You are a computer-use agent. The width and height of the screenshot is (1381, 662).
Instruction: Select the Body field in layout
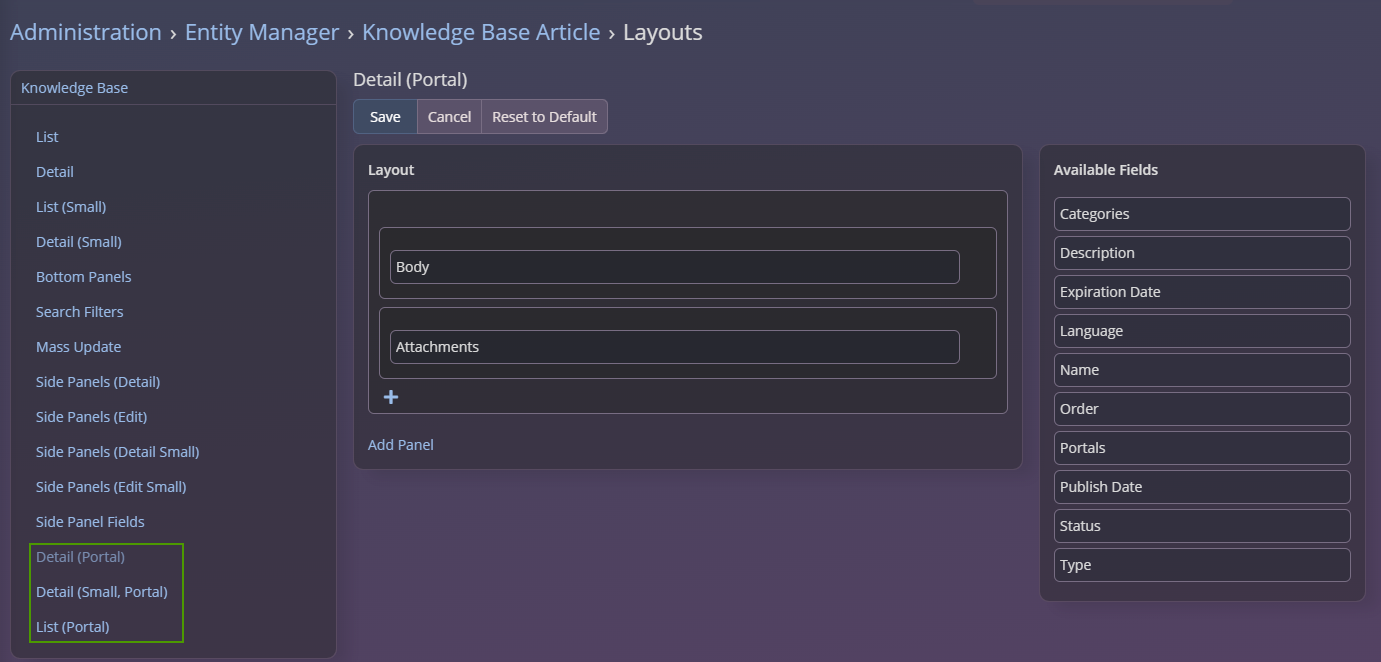coord(674,267)
